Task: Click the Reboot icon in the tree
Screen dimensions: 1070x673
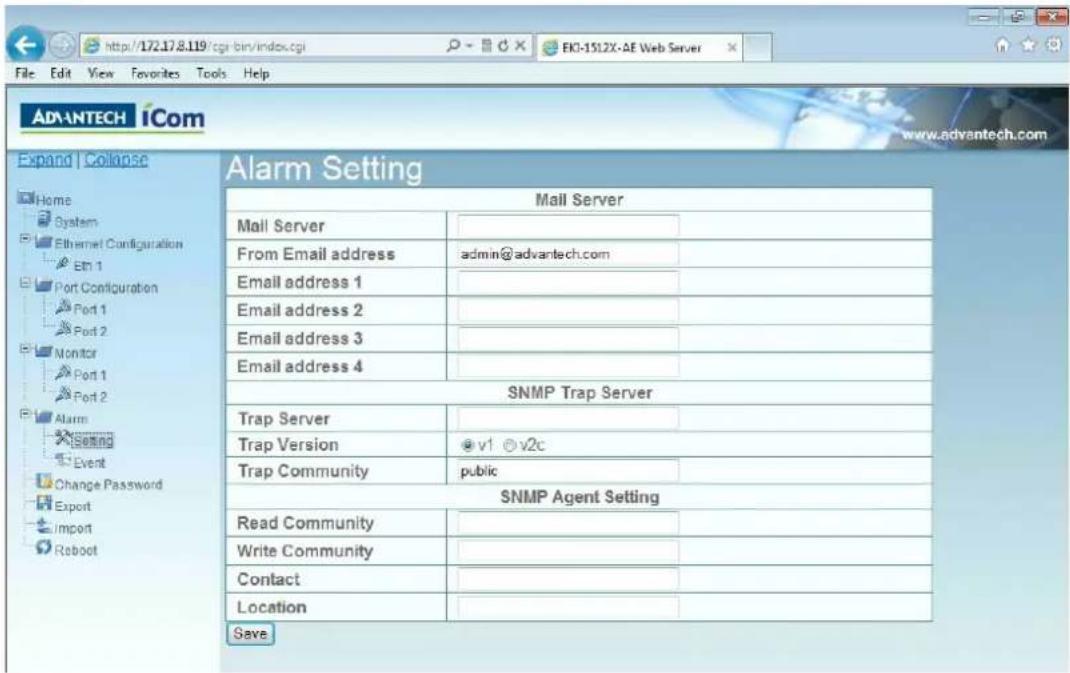Action: [44, 547]
